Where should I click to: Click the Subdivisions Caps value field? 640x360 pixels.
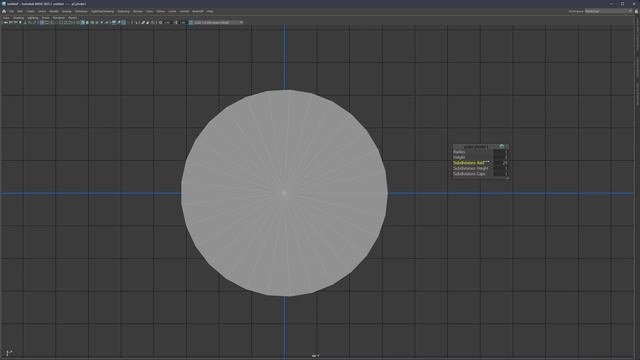[x=501, y=173]
